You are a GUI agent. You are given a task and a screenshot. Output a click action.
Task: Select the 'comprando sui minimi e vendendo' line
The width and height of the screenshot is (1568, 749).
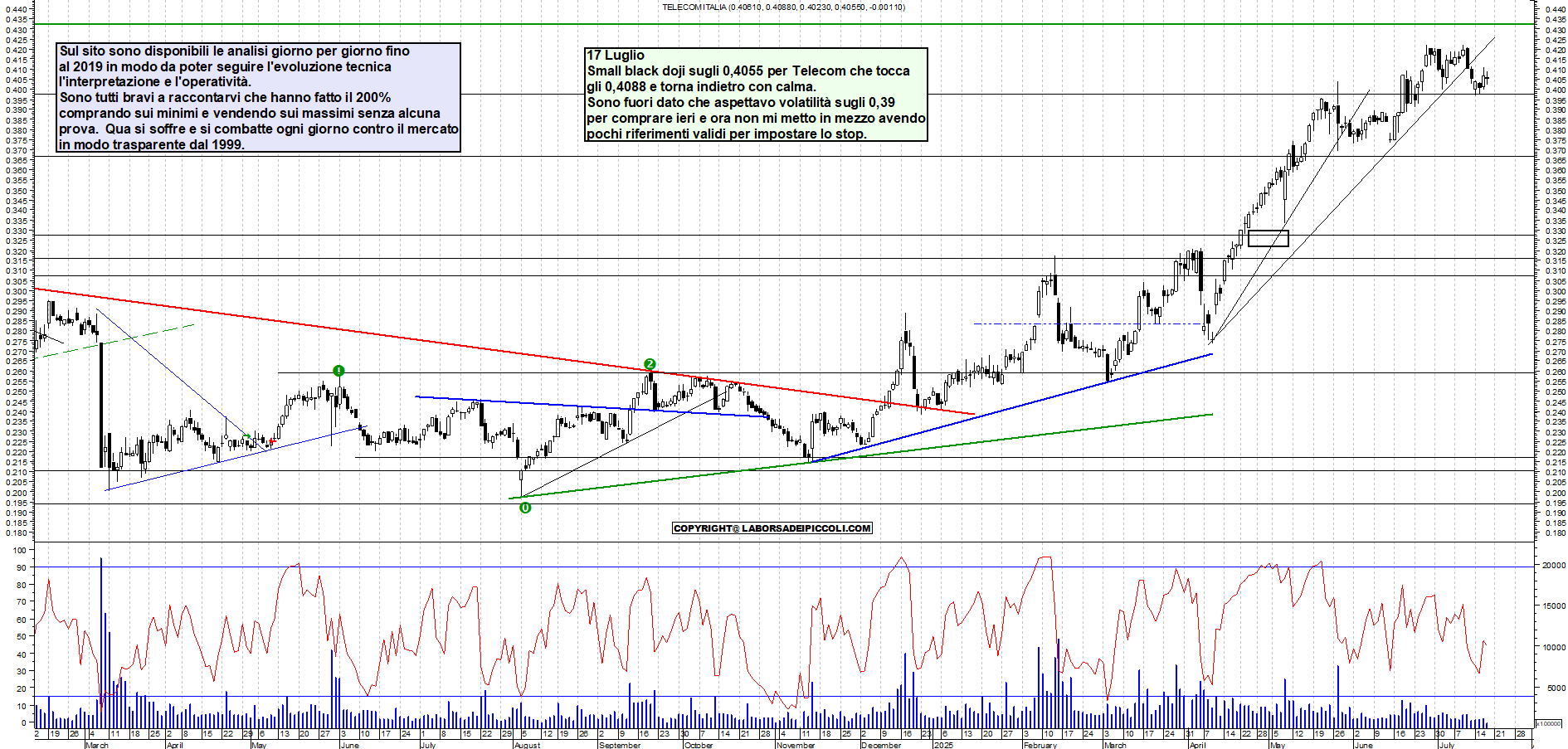(250, 114)
